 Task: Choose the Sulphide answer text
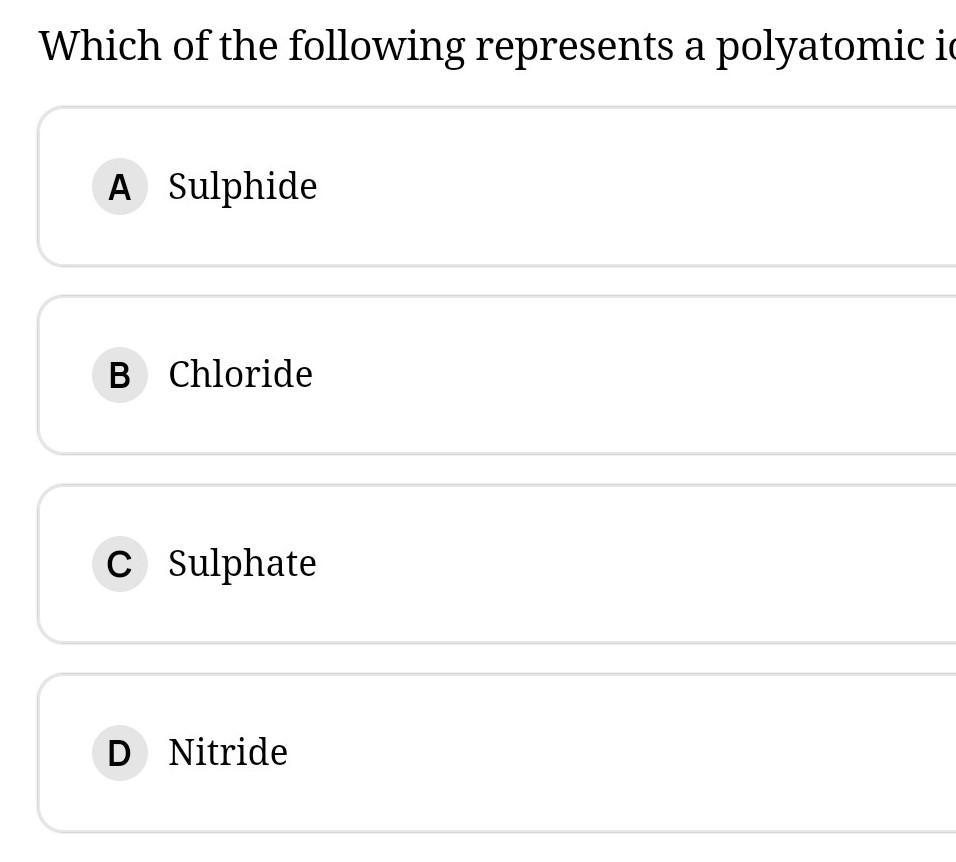click(242, 187)
